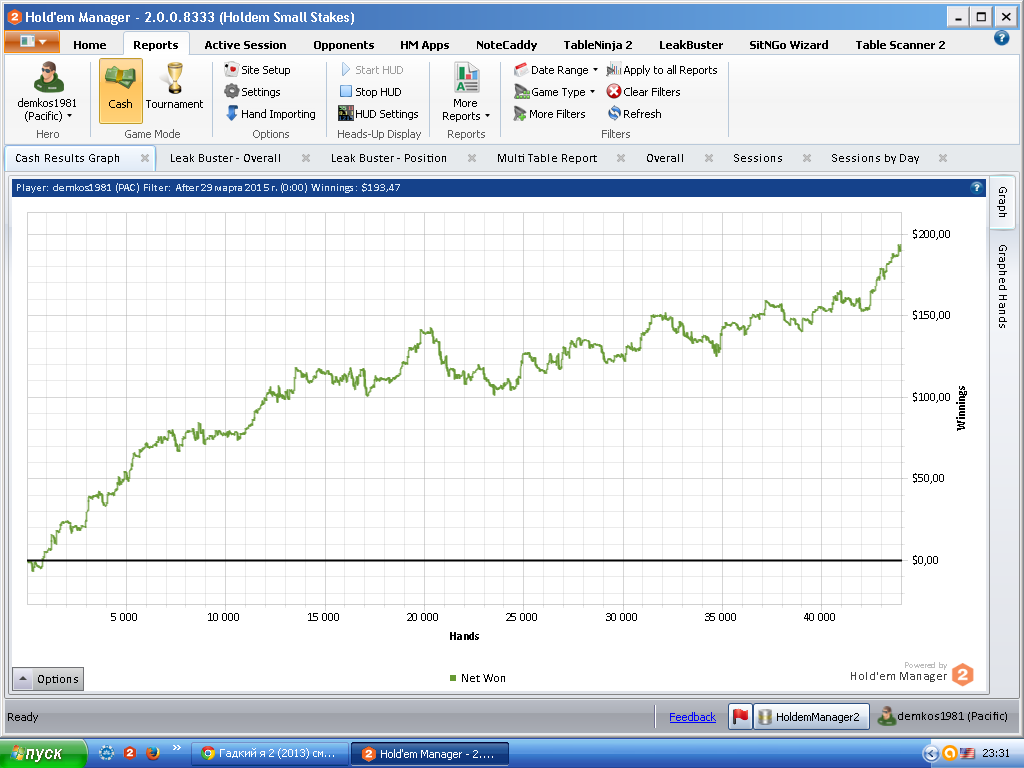Click the graph panel help icon
The image size is (1024, 768).
pos(976,187)
